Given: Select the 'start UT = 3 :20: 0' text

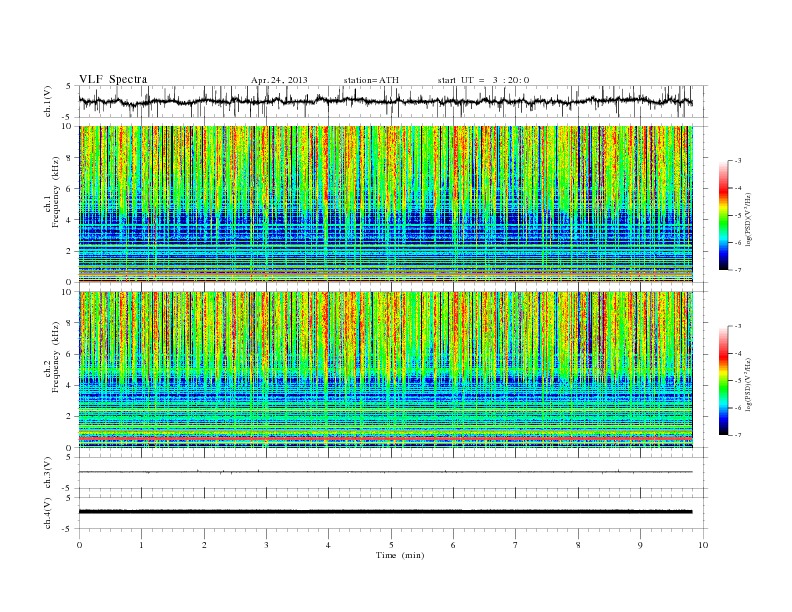Looking at the screenshot, I should click(483, 80).
